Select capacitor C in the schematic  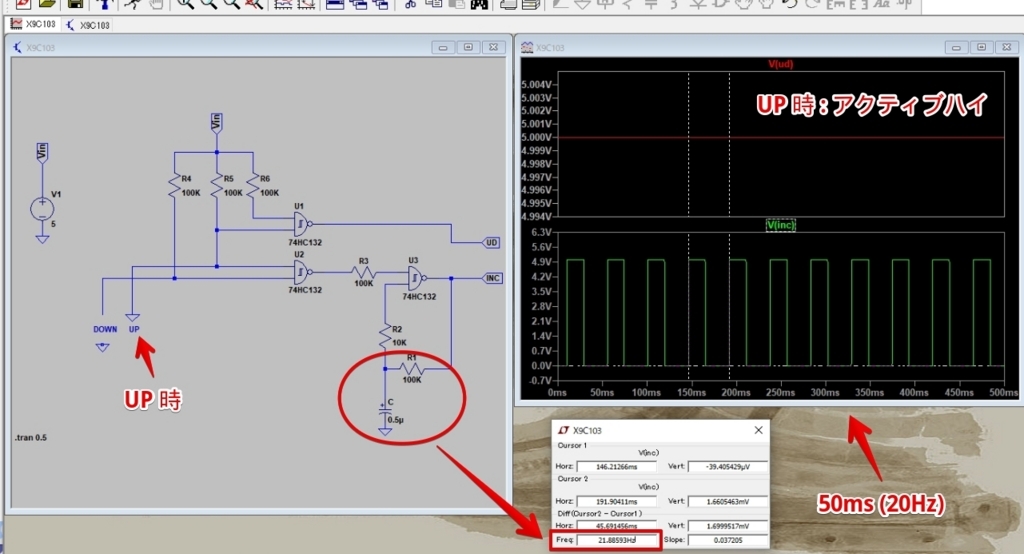[x=385, y=412]
